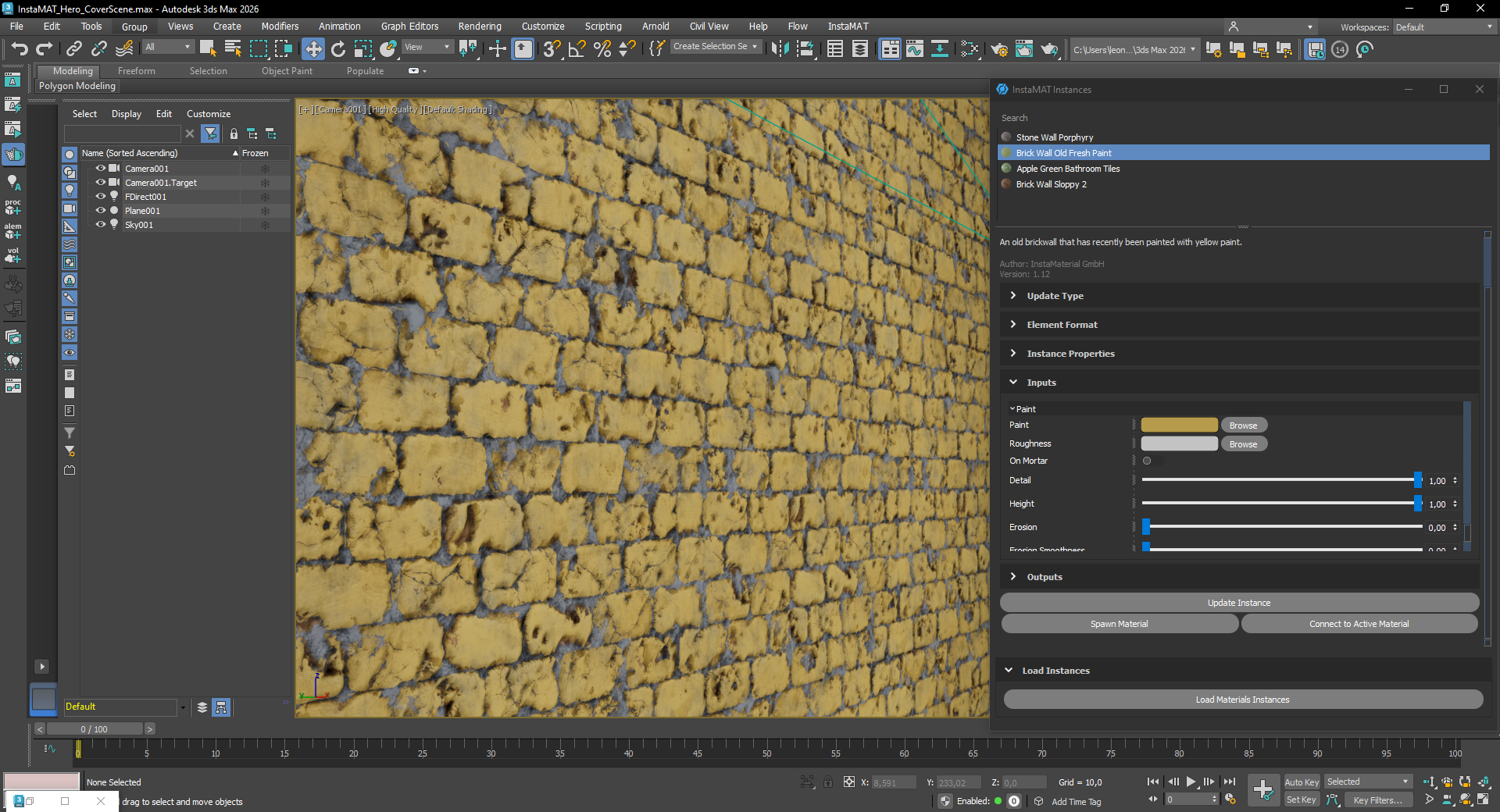This screenshot has width=1500, height=812.
Task: Open Rendered Frame Window icon
Action: (1024, 49)
